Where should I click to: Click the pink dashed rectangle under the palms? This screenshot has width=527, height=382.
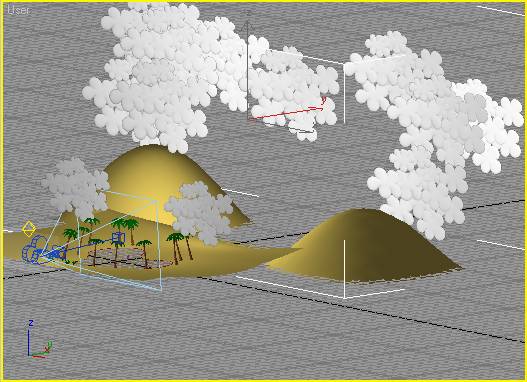(128, 258)
